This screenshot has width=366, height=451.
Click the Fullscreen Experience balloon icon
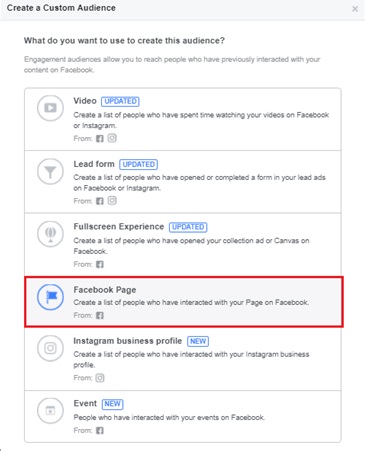point(50,234)
